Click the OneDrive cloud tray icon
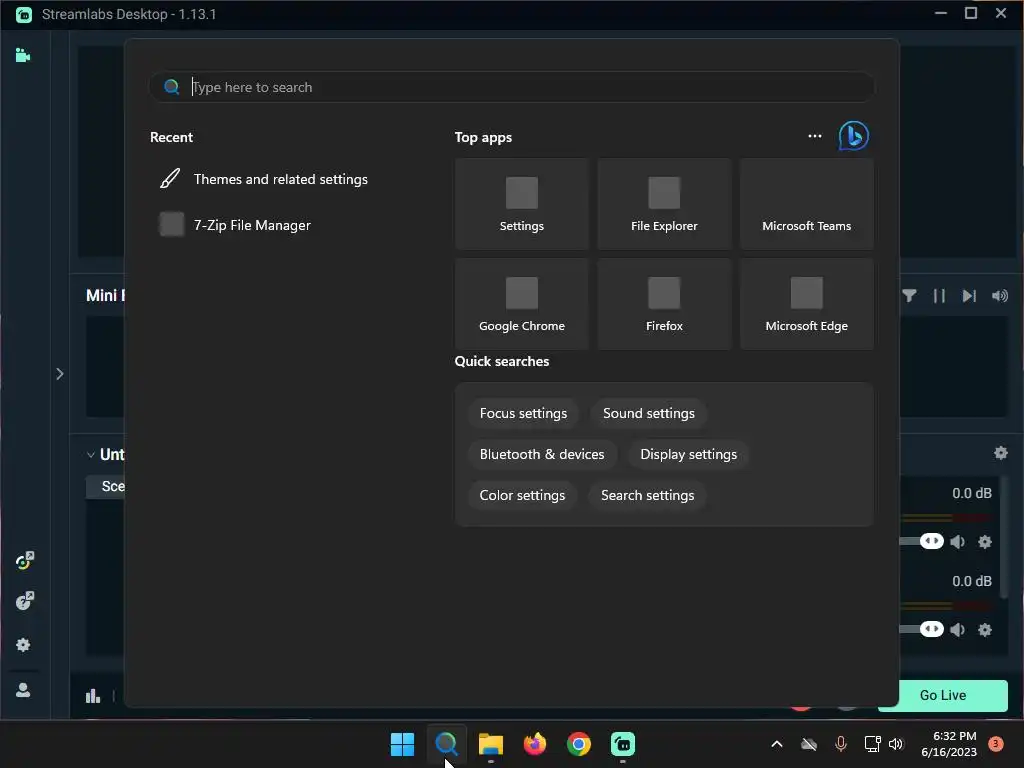The width and height of the screenshot is (1024, 768). click(x=809, y=744)
